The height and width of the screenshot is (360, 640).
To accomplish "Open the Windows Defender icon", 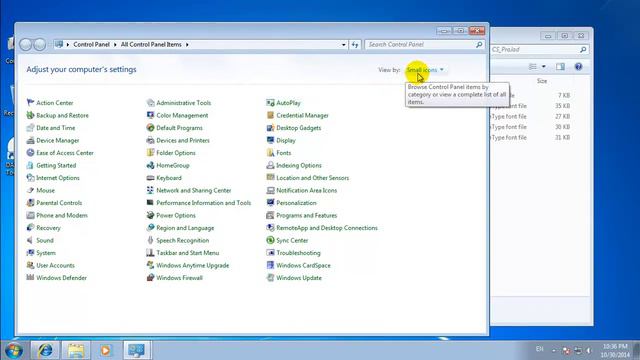I will point(30,278).
